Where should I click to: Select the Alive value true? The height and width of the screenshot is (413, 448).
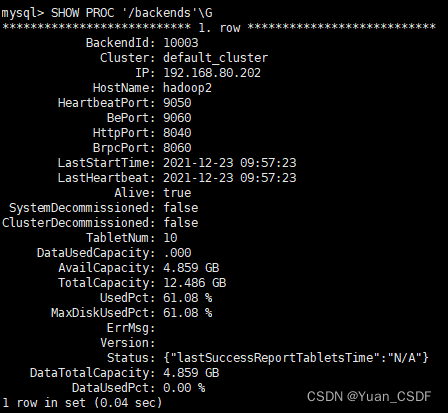(x=177, y=193)
